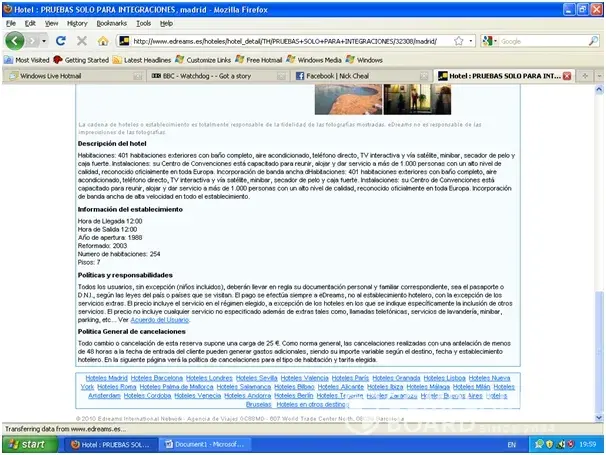606x455 pixels.
Task: Open the Bookmarks menu
Action: pyautogui.click(x=112, y=23)
